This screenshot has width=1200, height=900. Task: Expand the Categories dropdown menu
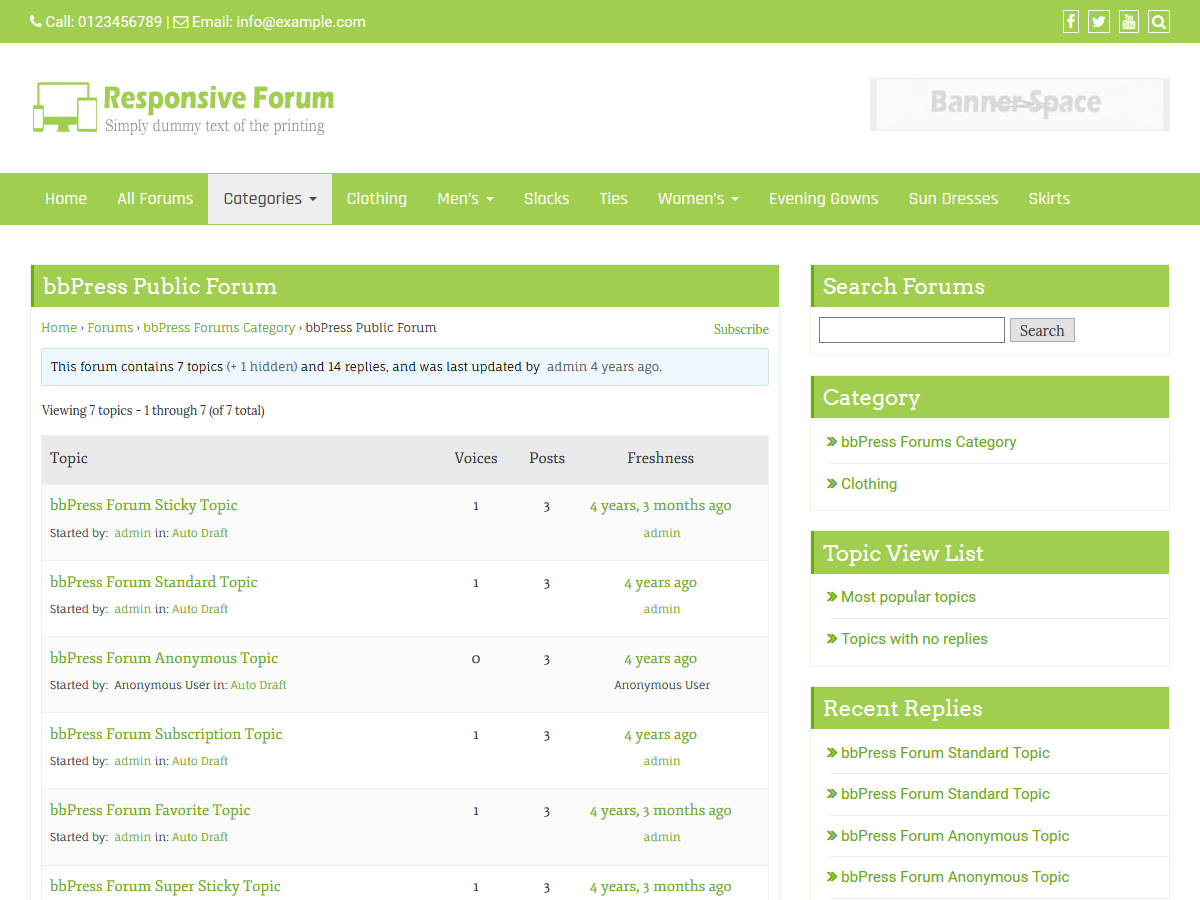pos(270,199)
